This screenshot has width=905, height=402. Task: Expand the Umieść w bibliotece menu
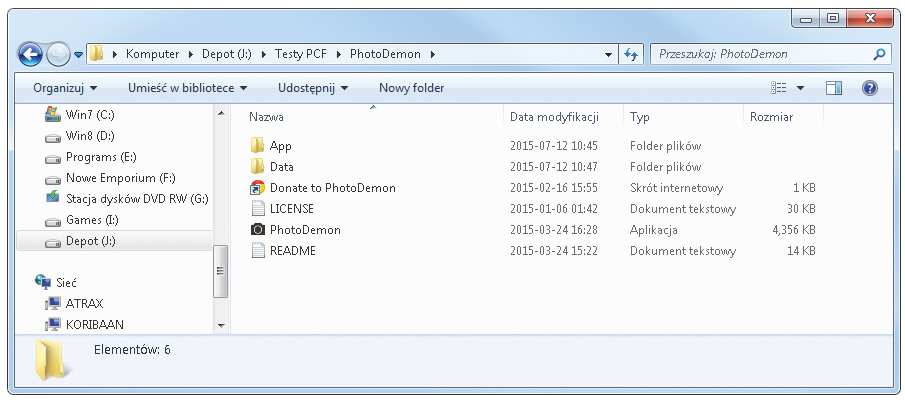click(x=187, y=88)
